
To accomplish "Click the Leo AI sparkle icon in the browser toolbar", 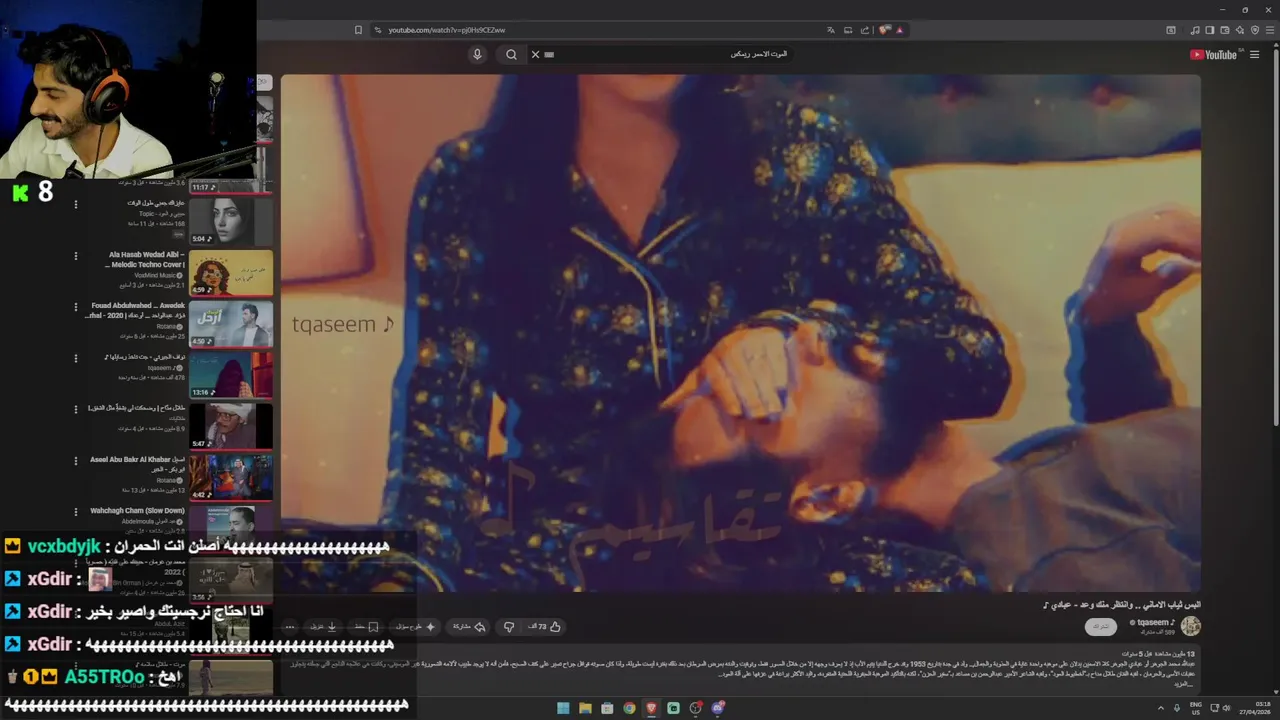I will 1241,30.
